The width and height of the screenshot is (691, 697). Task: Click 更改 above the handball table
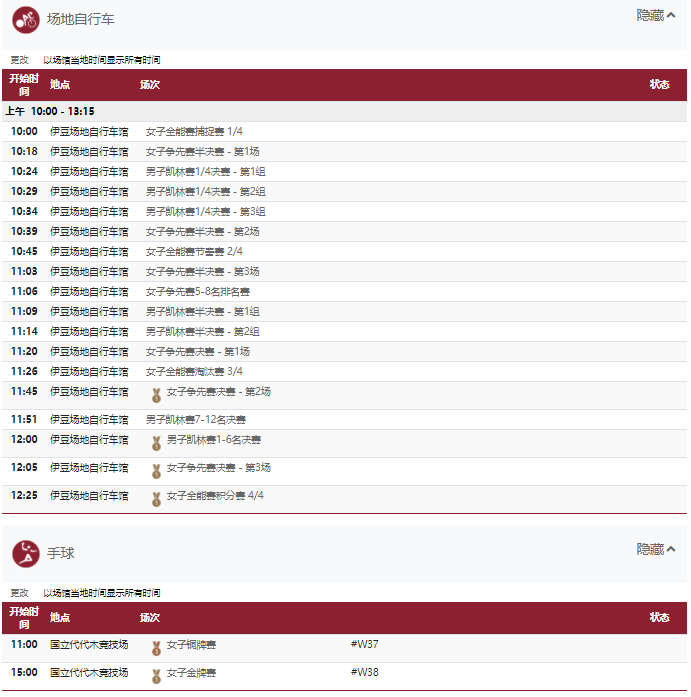tap(20, 593)
